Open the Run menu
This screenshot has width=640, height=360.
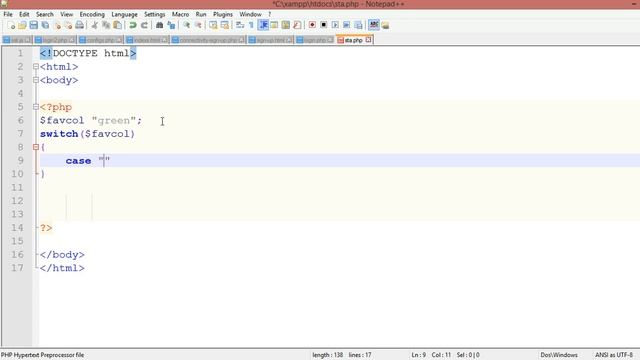tap(201, 14)
